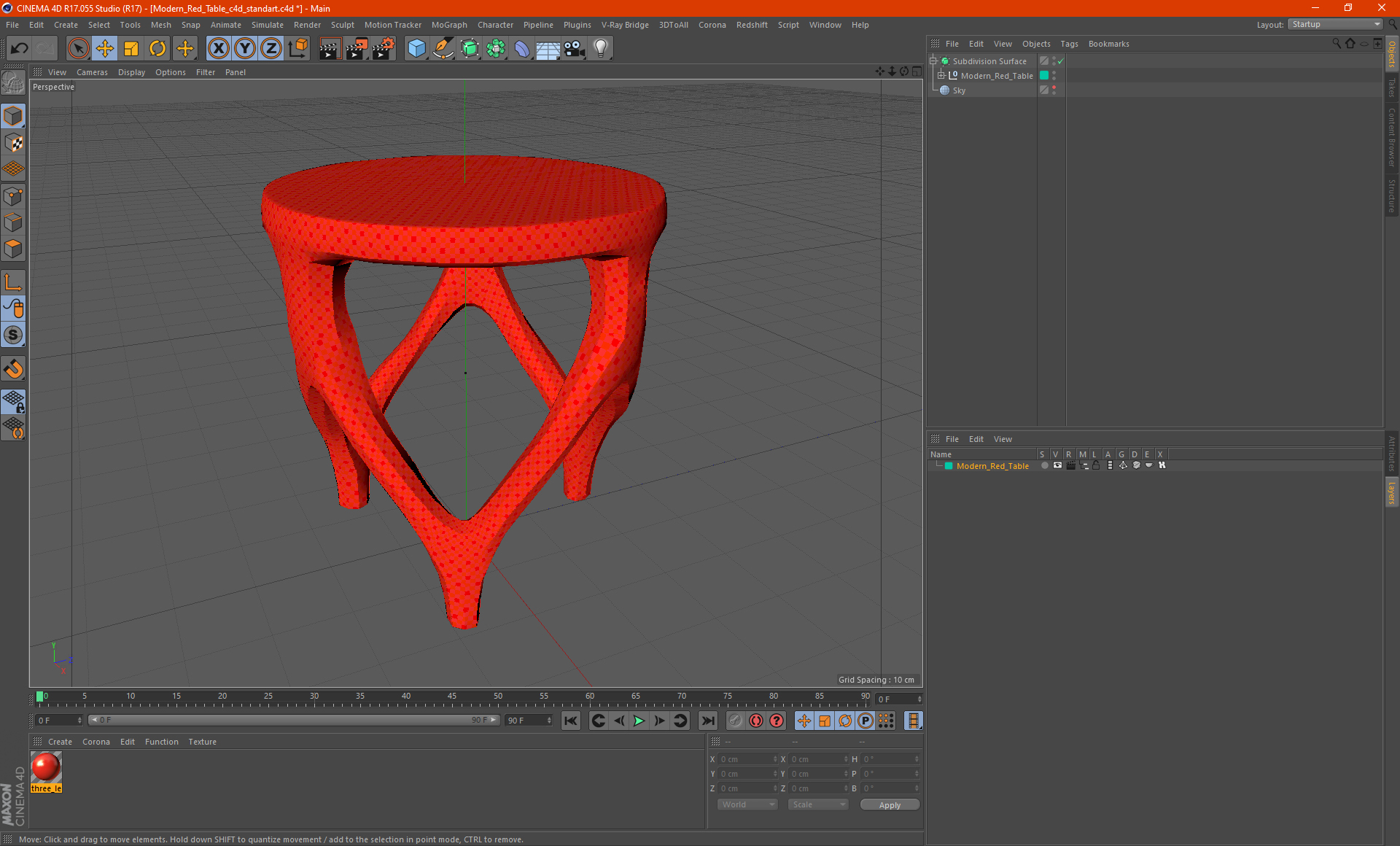Open material manager Texture menu

(202, 742)
